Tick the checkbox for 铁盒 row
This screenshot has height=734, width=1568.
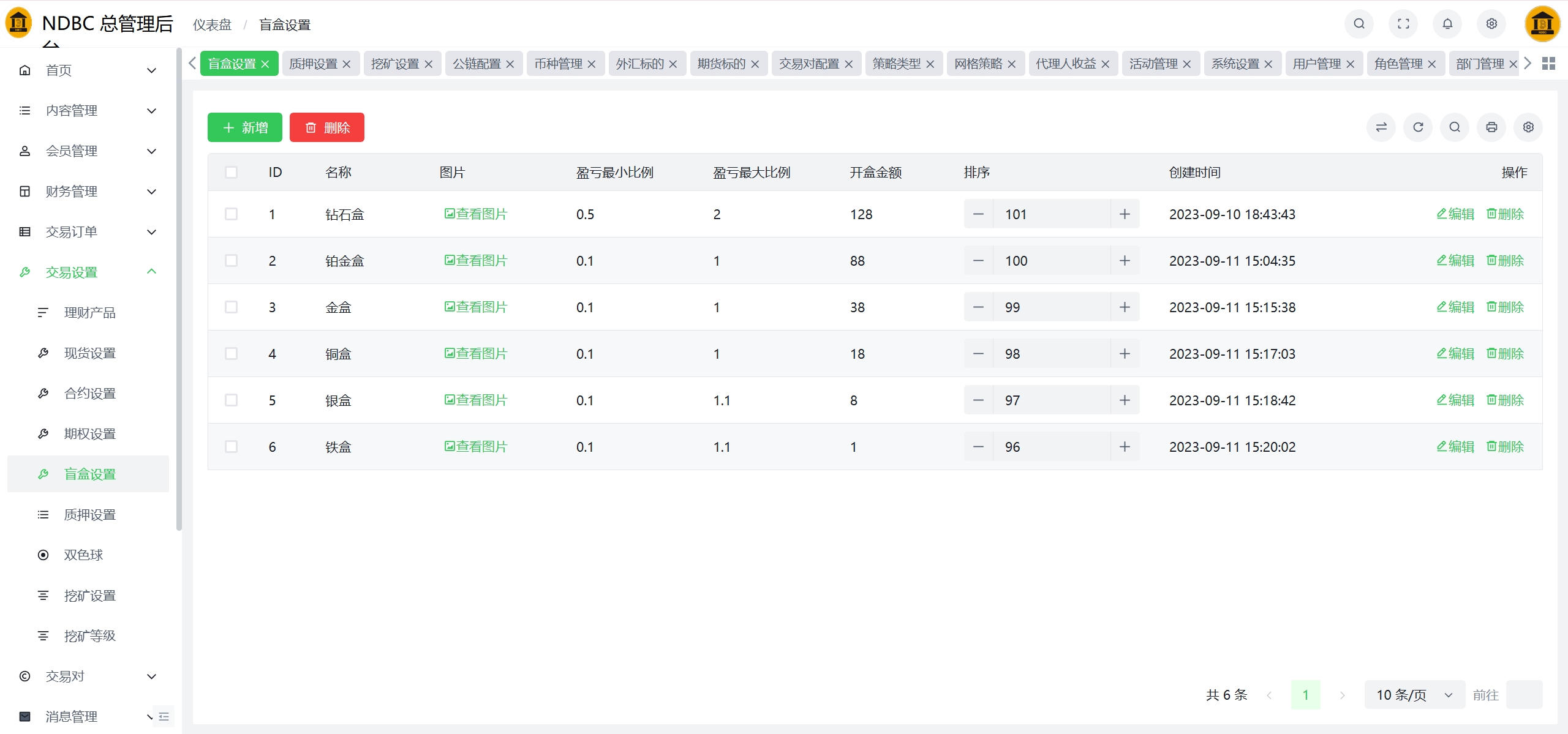(231, 446)
